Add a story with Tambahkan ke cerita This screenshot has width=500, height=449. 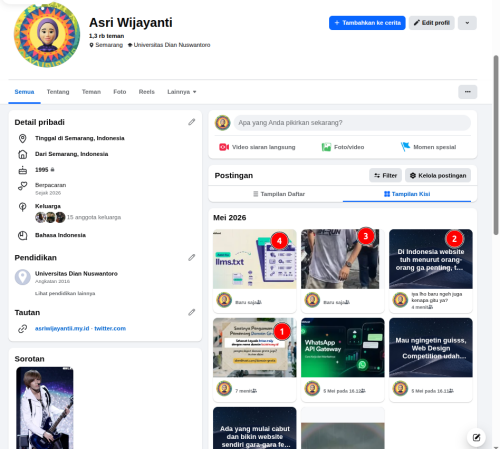click(x=367, y=23)
